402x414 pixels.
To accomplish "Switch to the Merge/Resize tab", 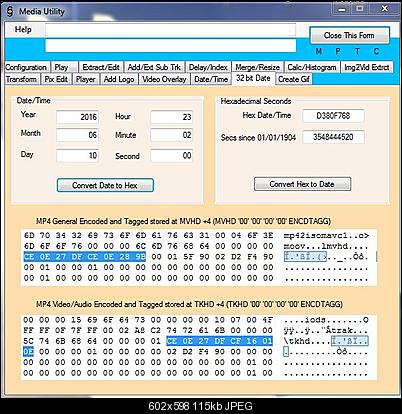I will [257, 67].
